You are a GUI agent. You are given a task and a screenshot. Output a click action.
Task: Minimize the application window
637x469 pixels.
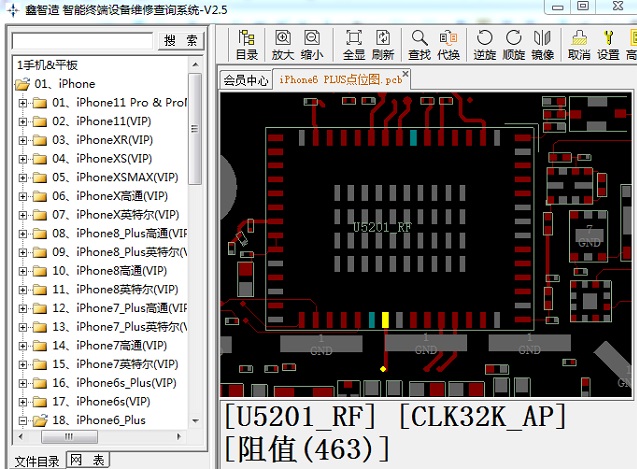(557, 7)
